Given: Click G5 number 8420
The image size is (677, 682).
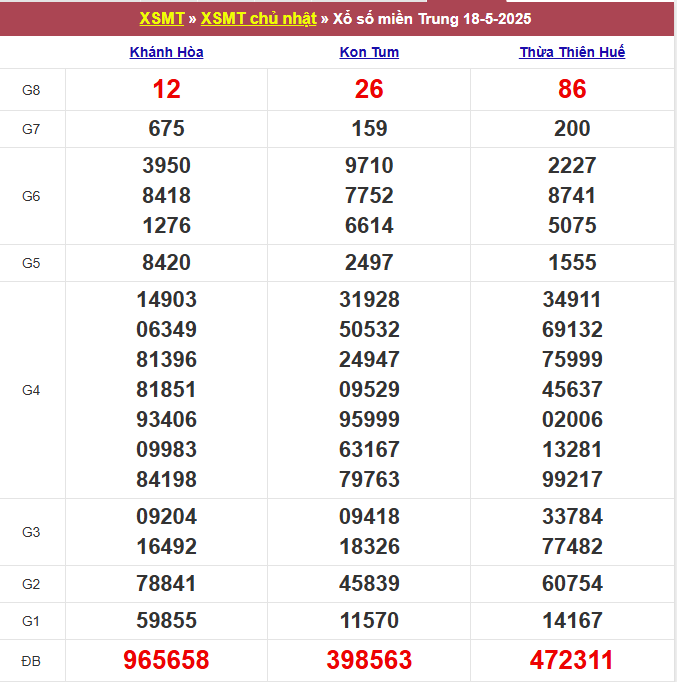Looking at the screenshot, I should (x=167, y=263).
